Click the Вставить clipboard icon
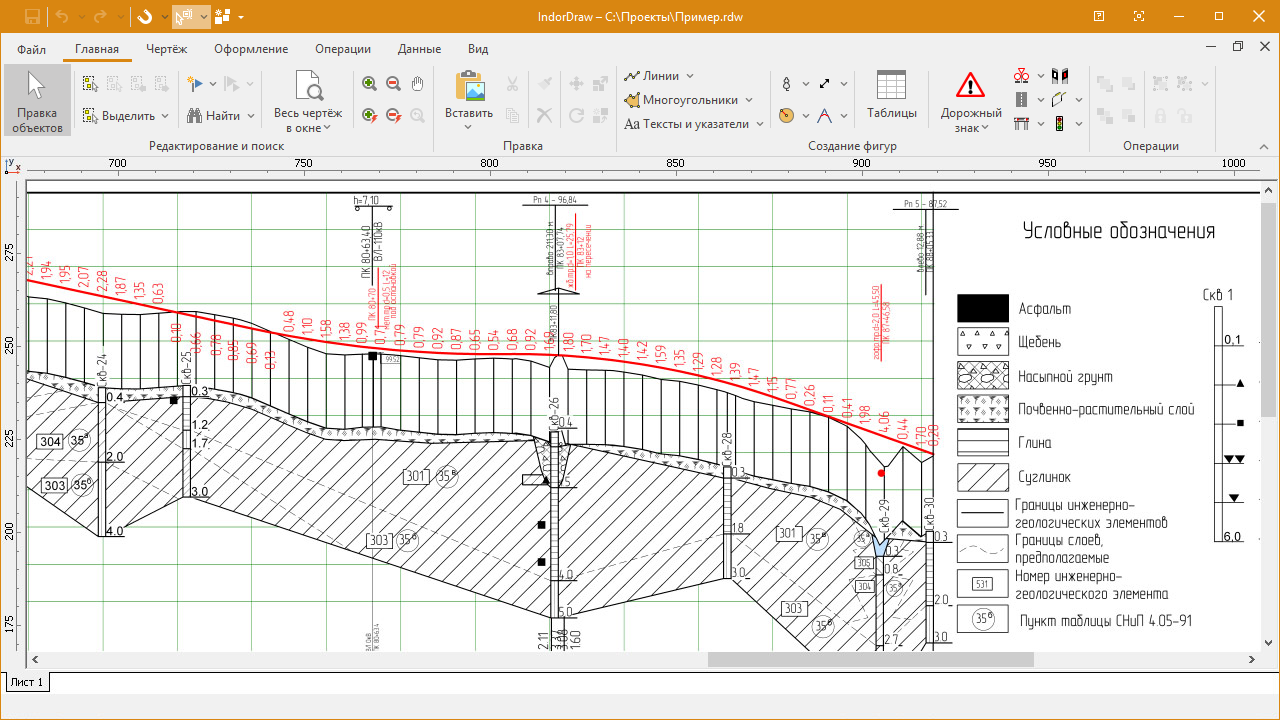This screenshot has width=1280, height=720. click(467, 88)
